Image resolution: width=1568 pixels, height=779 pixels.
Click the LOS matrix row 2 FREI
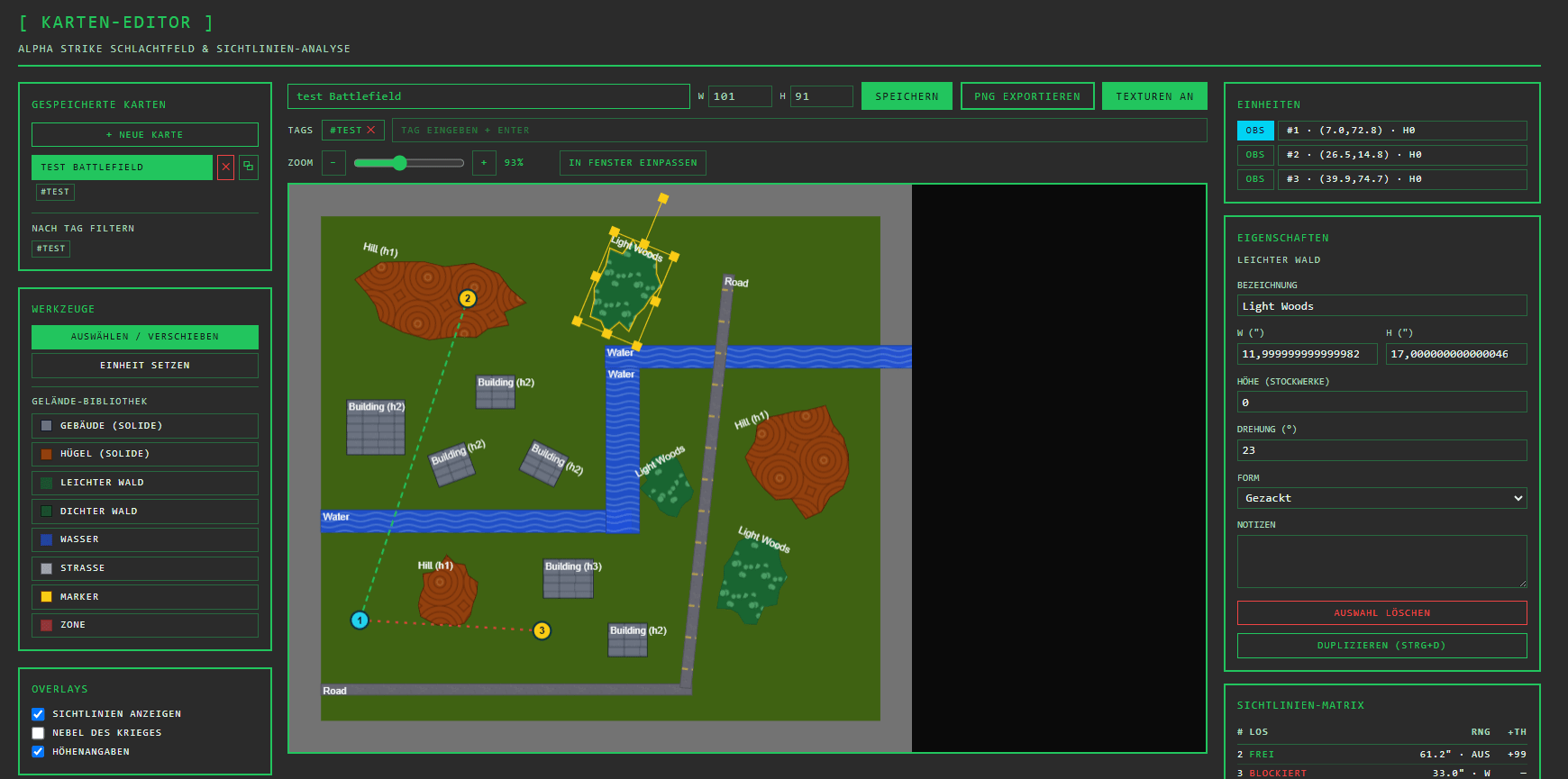1381,755
